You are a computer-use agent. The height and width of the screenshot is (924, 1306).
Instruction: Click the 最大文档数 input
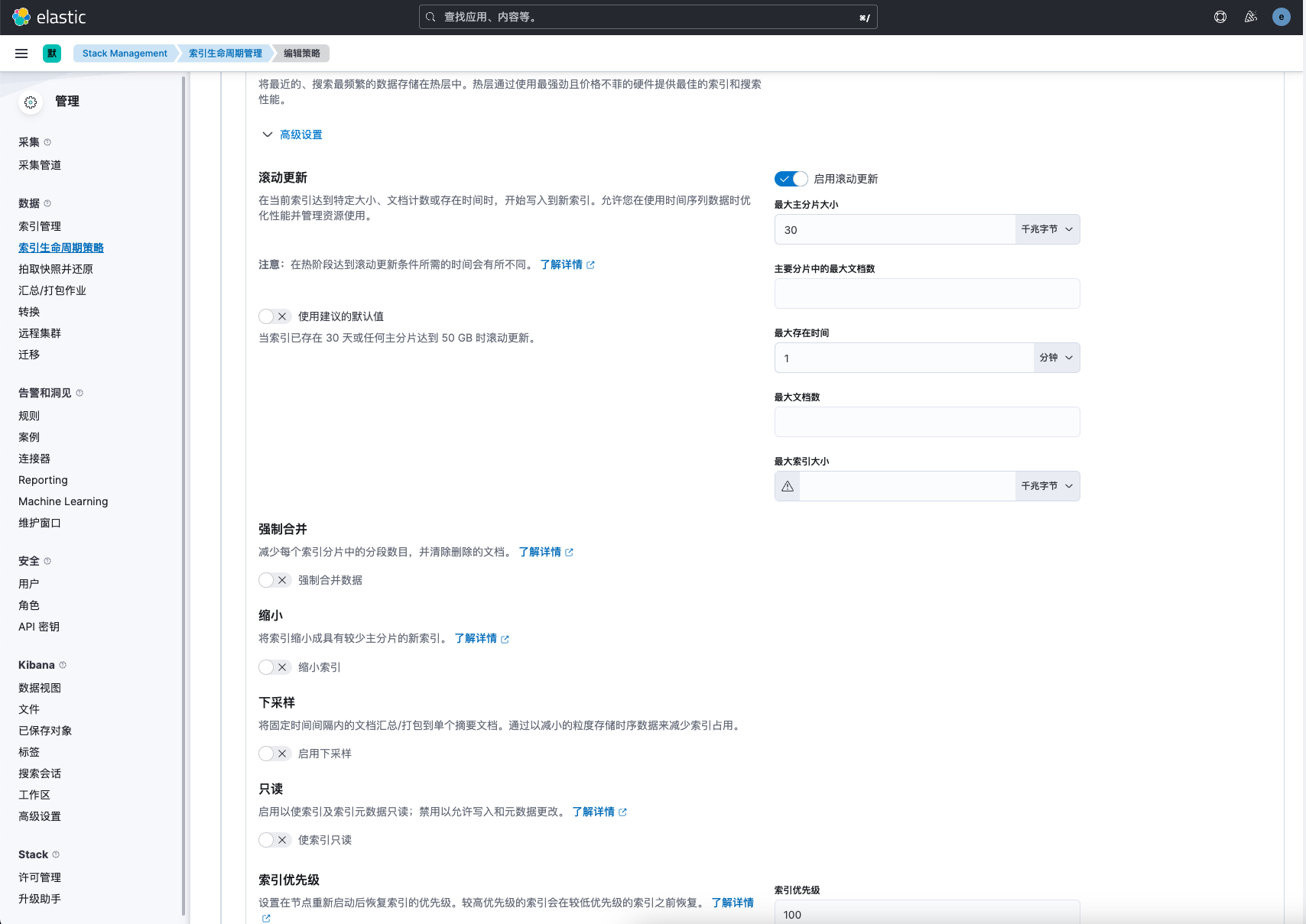pyautogui.click(x=927, y=422)
